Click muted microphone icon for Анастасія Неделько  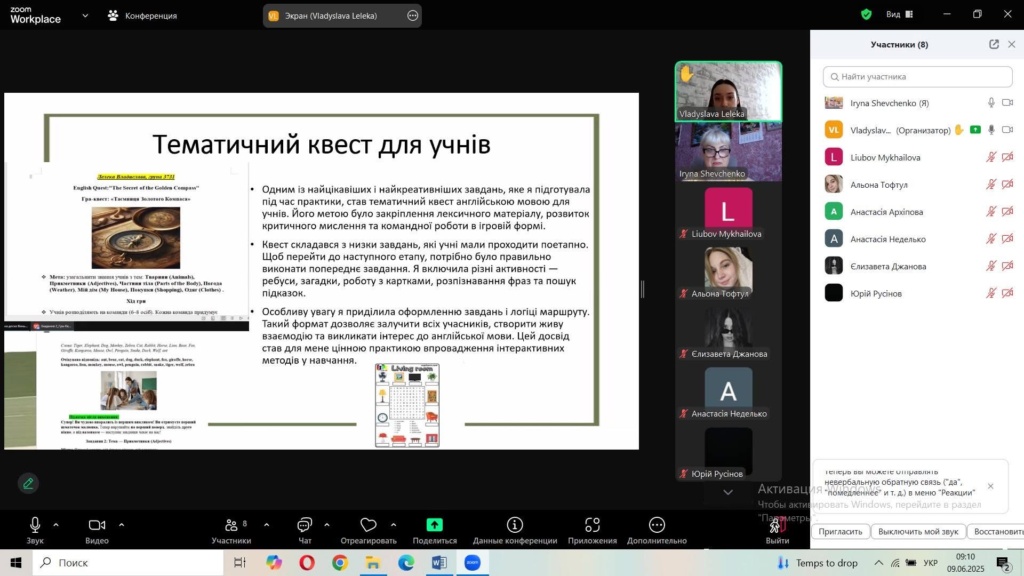[x=991, y=239]
